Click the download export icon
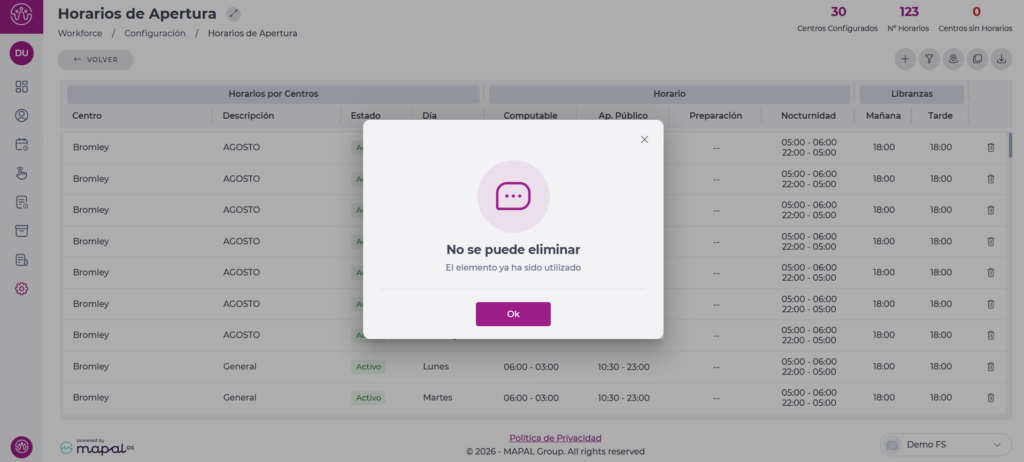Viewport: 1024px width, 462px height. [x=1001, y=60]
